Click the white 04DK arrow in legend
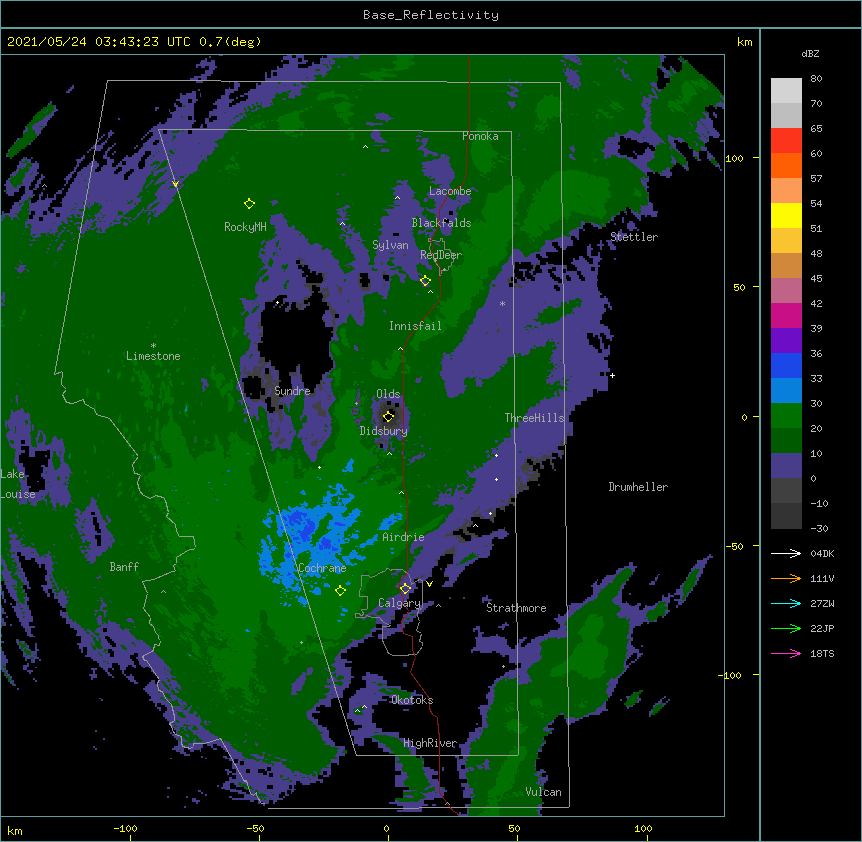 [x=786, y=553]
